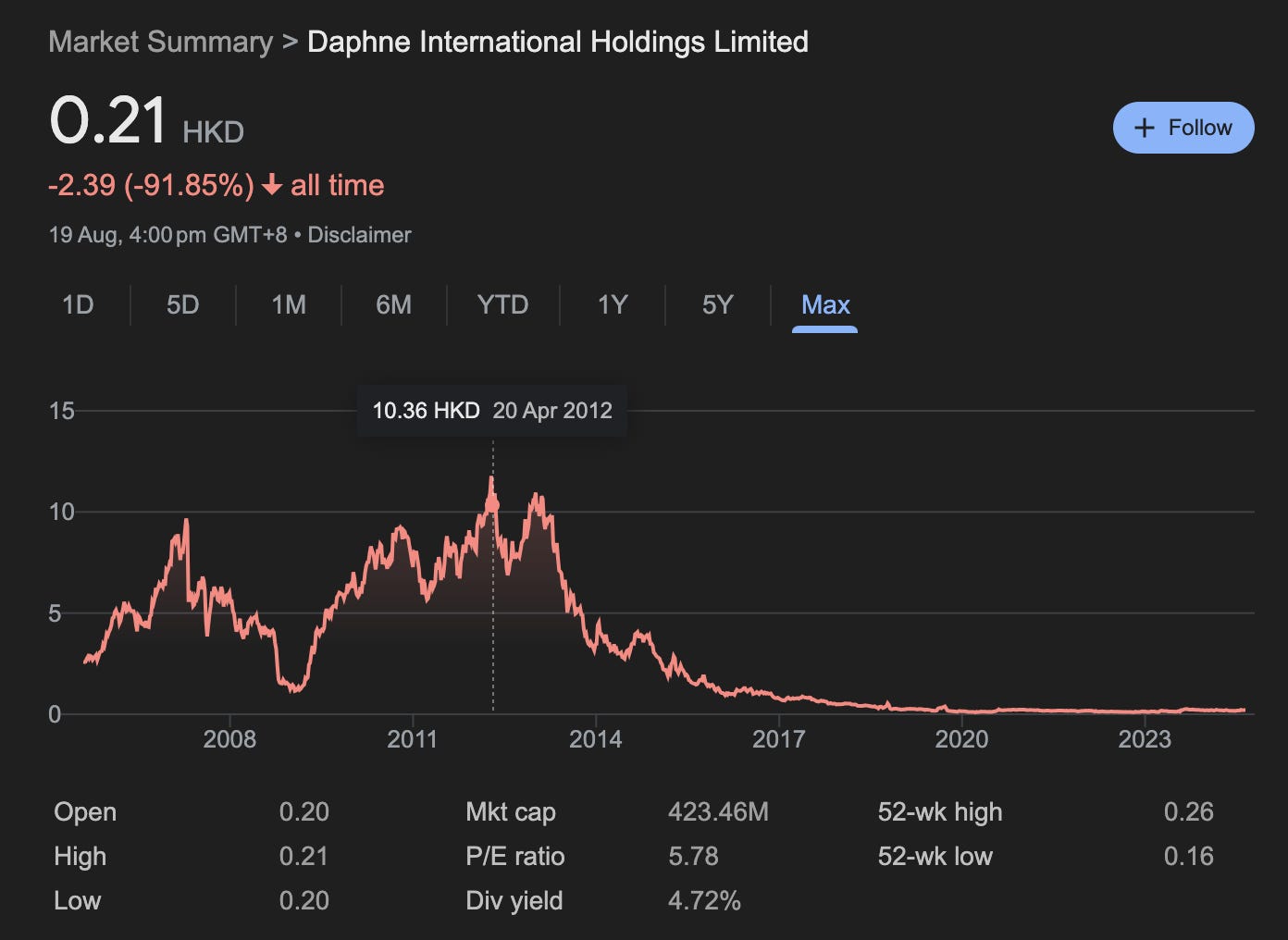
Task: Click the High value 0.21
Action: [304, 857]
